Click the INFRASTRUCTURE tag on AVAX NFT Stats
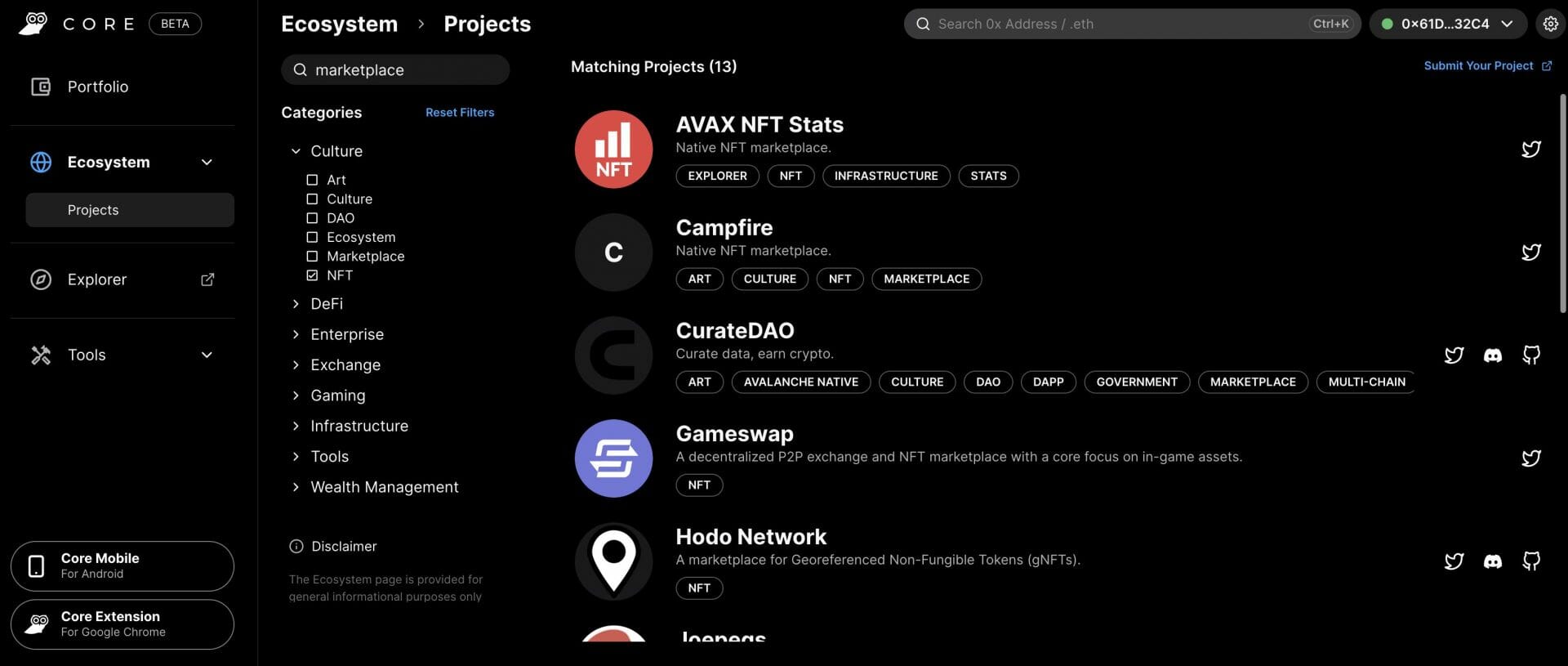This screenshot has height=666, width=1568. [886, 176]
